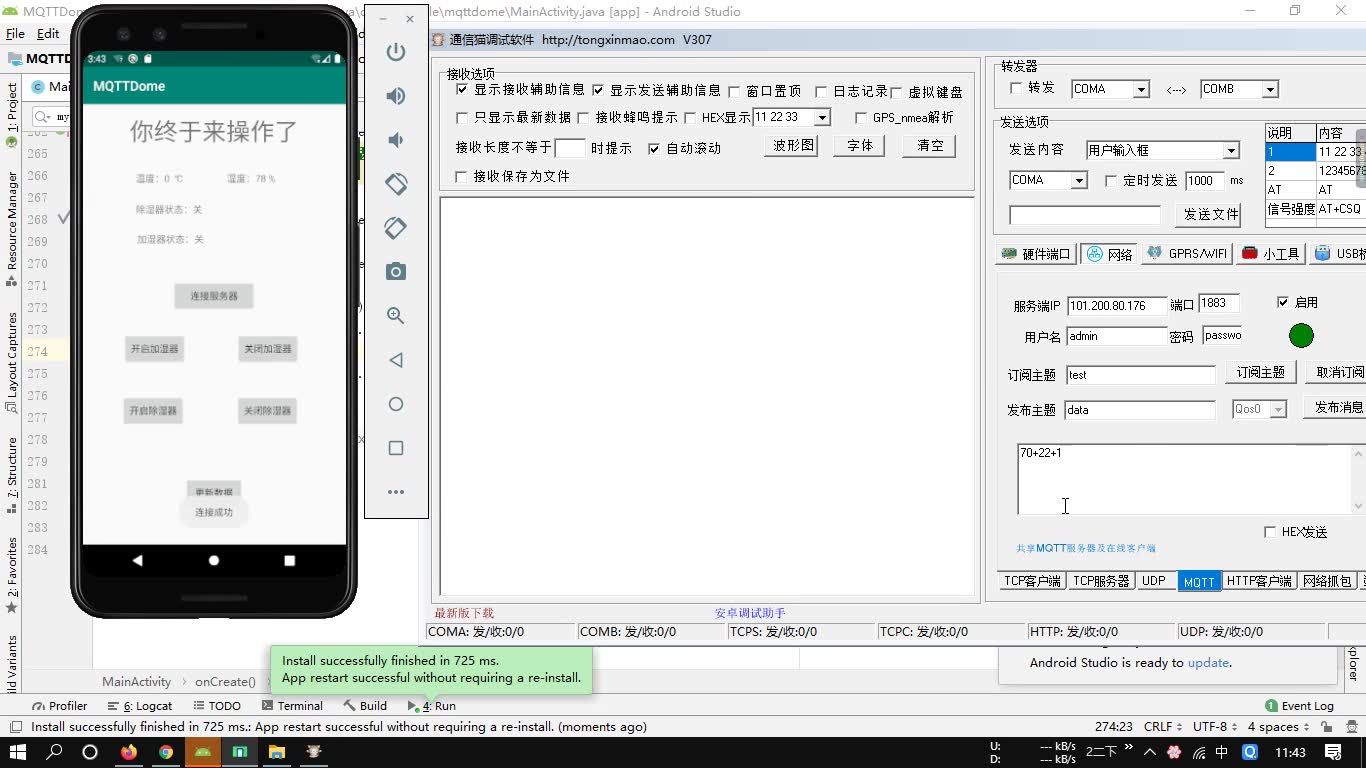This screenshot has width=1366, height=768.
Task: Click the 订阅主题 button
Action: pyautogui.click(x=1260, y=372)
